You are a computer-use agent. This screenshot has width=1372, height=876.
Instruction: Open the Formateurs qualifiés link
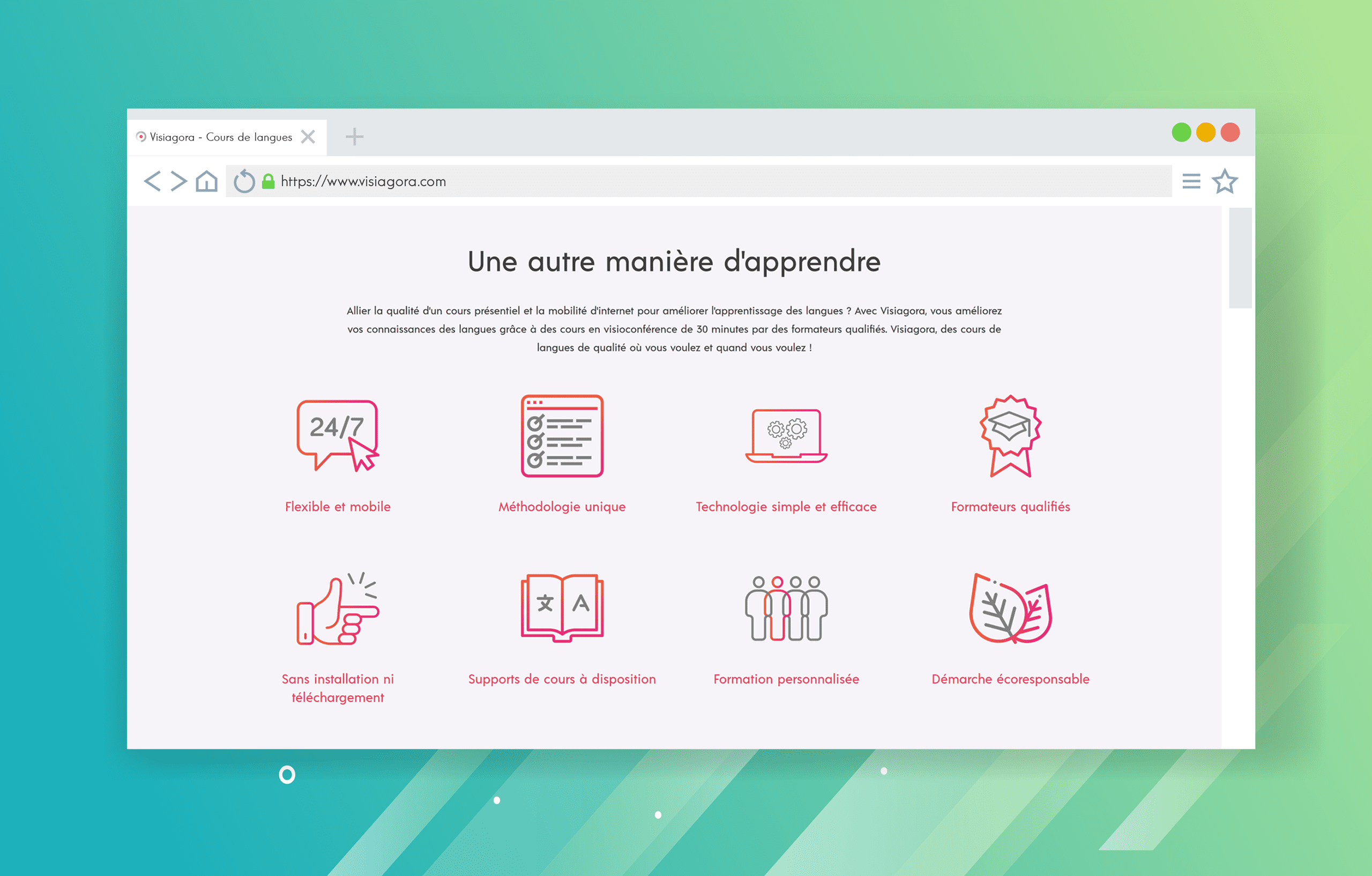(1011, 507)
